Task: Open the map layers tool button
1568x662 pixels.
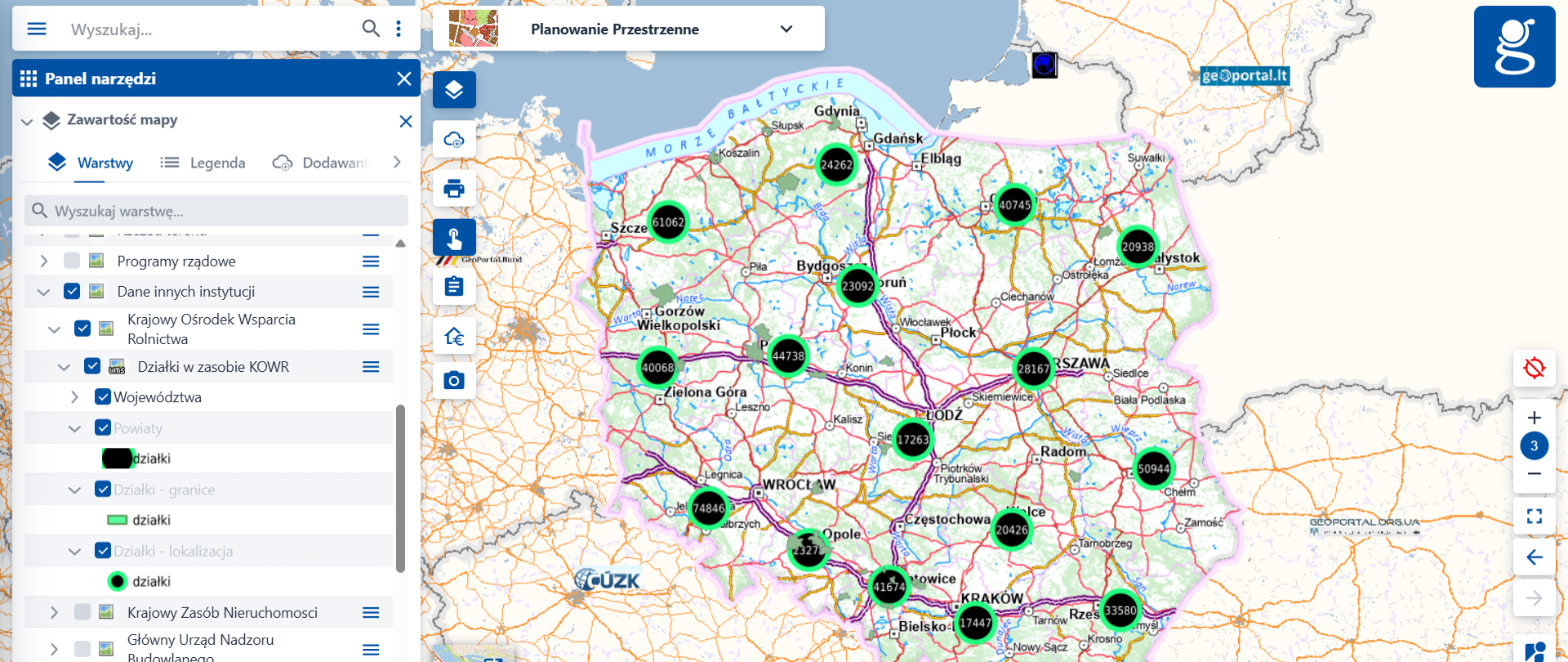Action: click(x=454, y=90)
